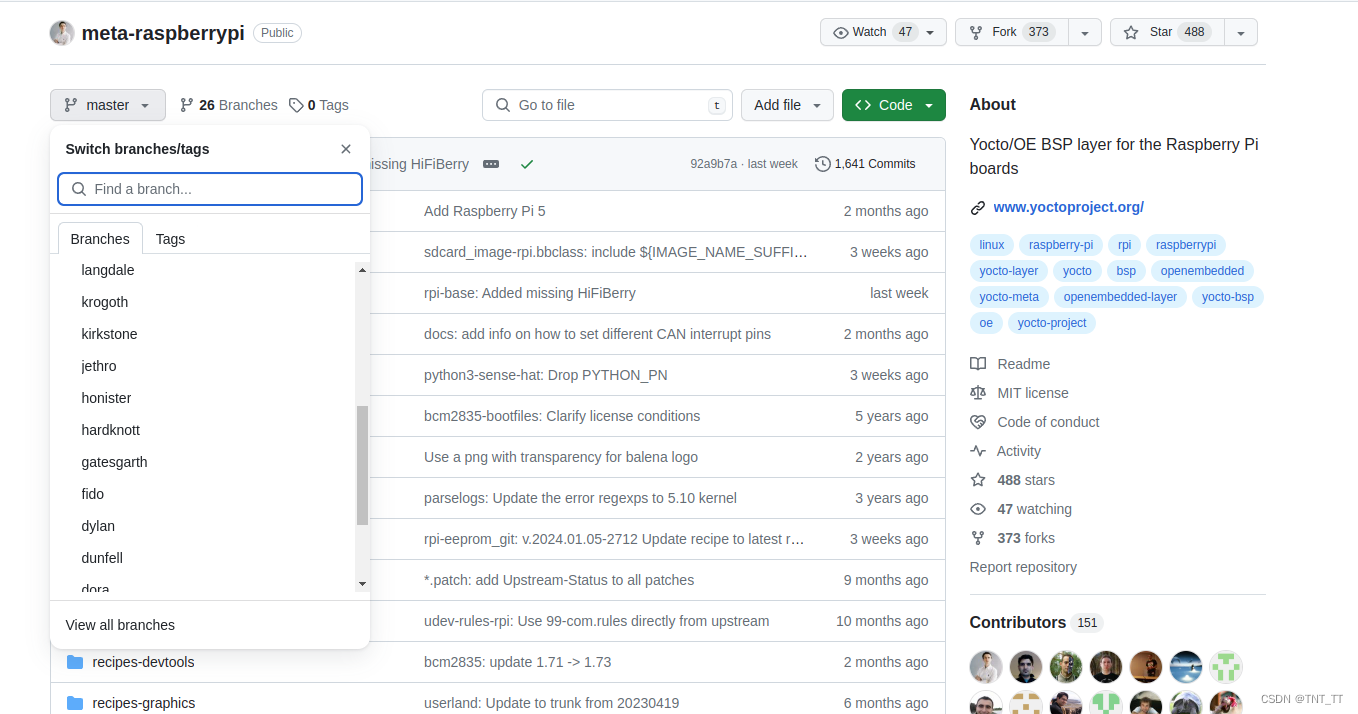Open the 0 Tags link
This screenshot has width=1358, height=714.
coord(319,105)
